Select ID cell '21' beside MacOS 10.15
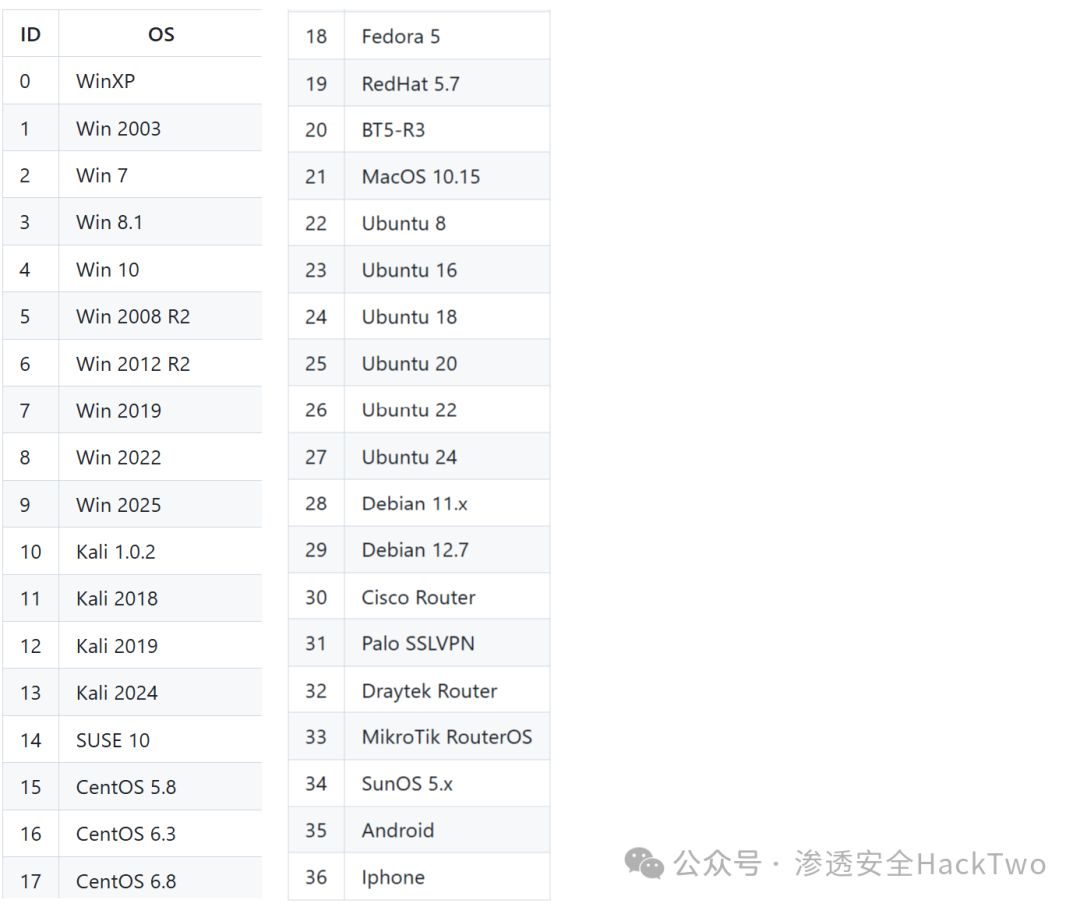This screenshot has height=907, width=1080. pos(316,177)
